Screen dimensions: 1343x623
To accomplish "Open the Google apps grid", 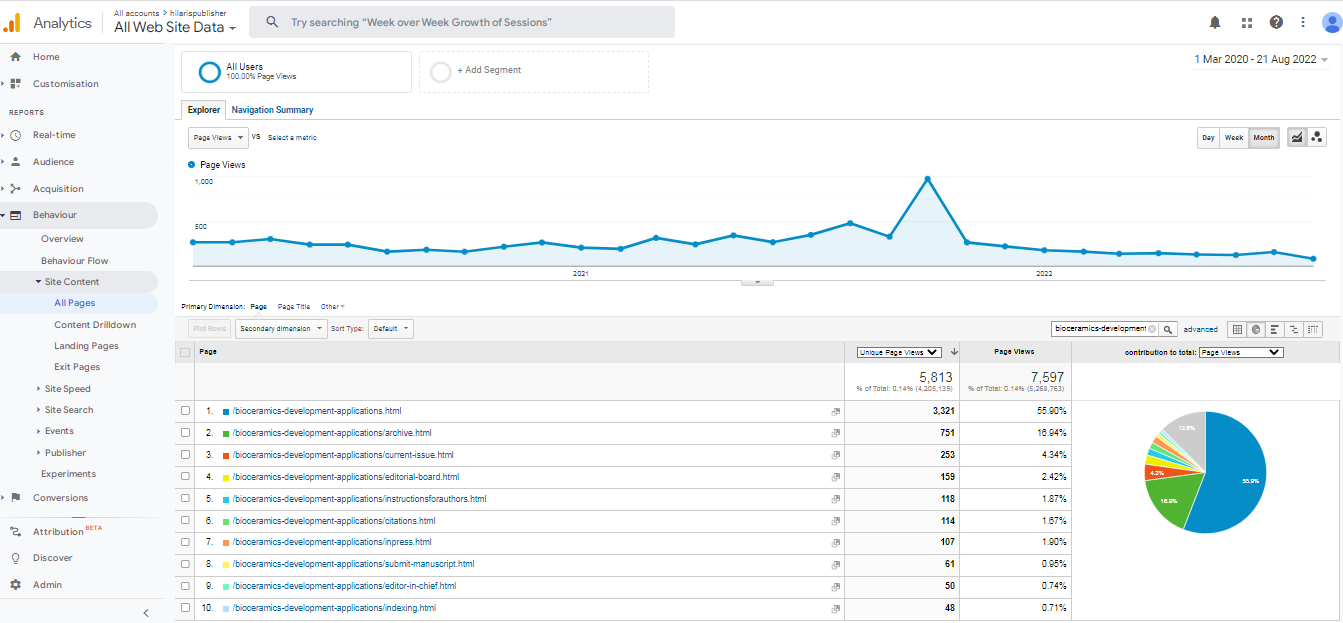I will coord(1246,22).
